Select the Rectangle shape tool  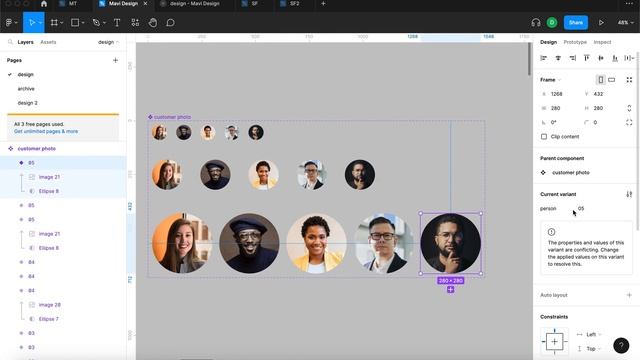[x=75, y=22]
